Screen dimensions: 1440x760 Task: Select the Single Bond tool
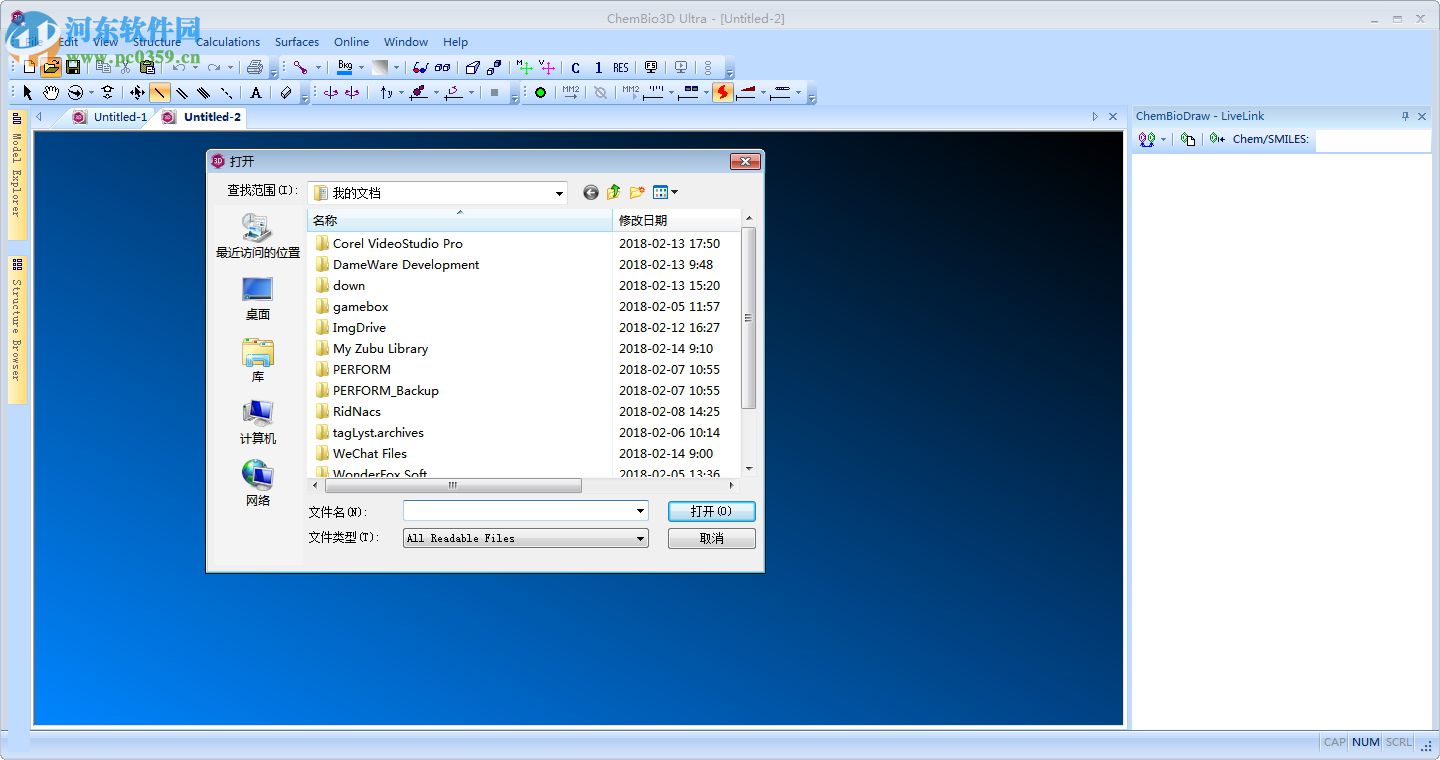(x=160, y=93)
